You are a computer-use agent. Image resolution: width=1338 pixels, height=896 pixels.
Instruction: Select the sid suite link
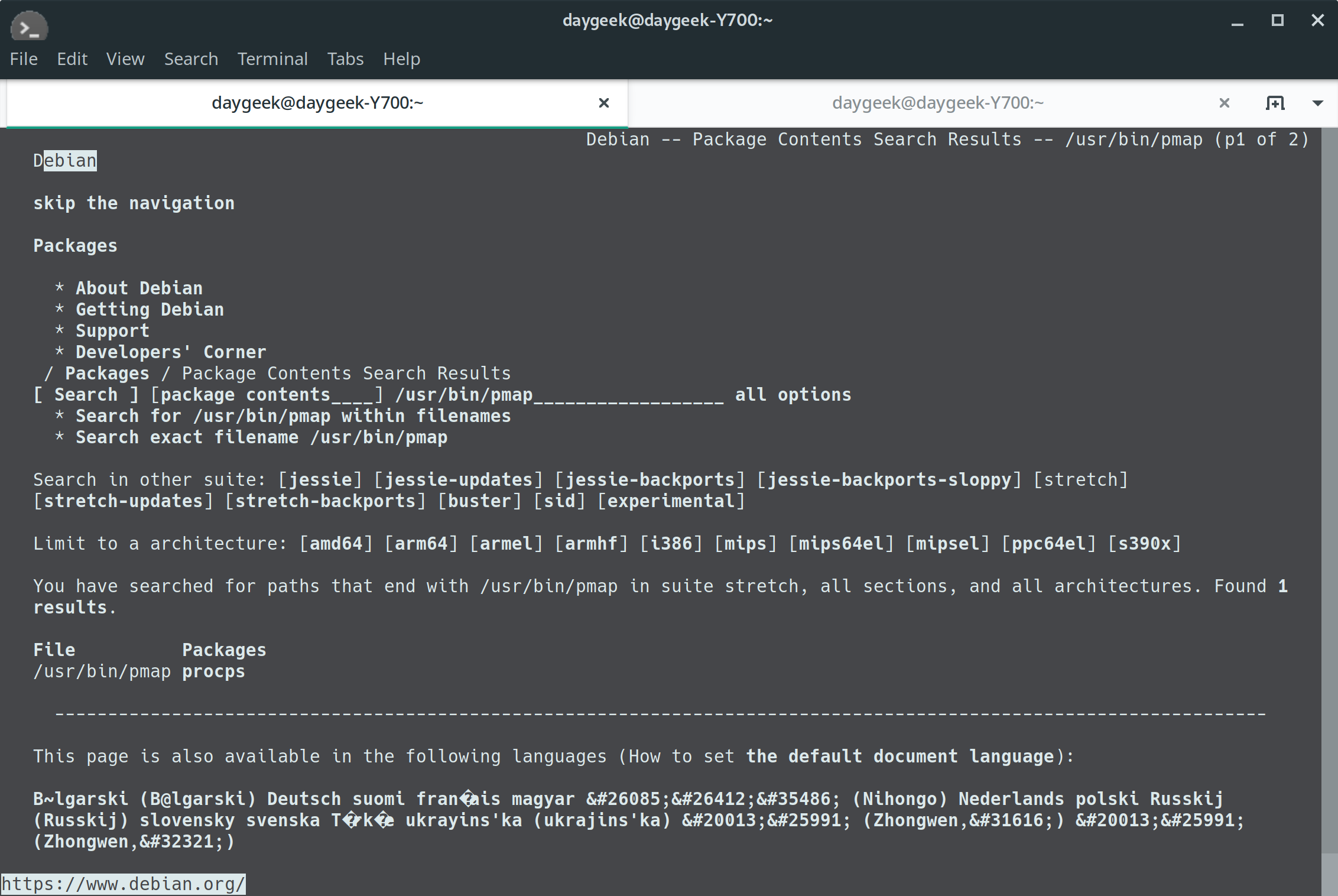point(559,501)
